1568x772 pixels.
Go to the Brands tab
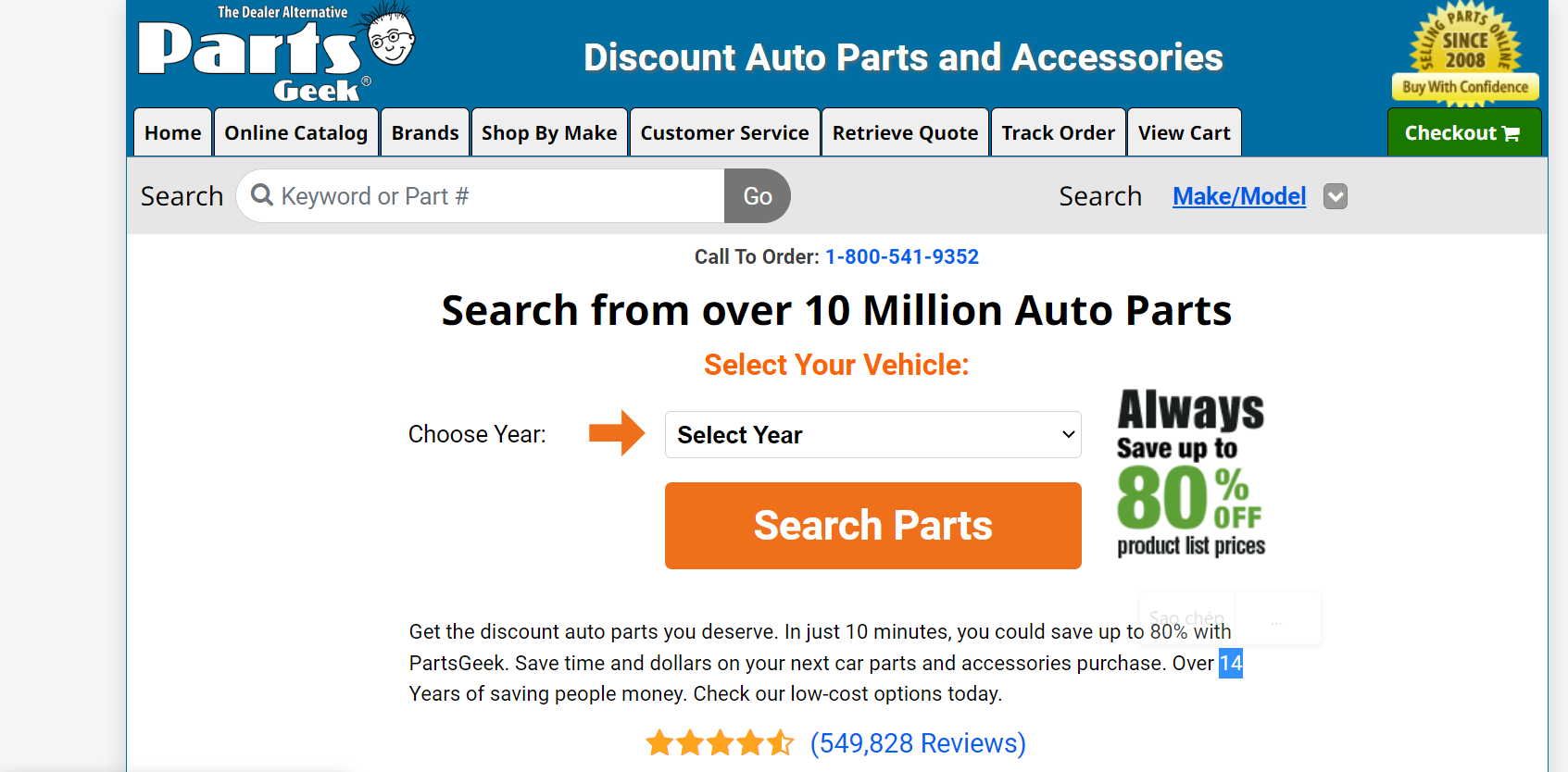(425, 132)
